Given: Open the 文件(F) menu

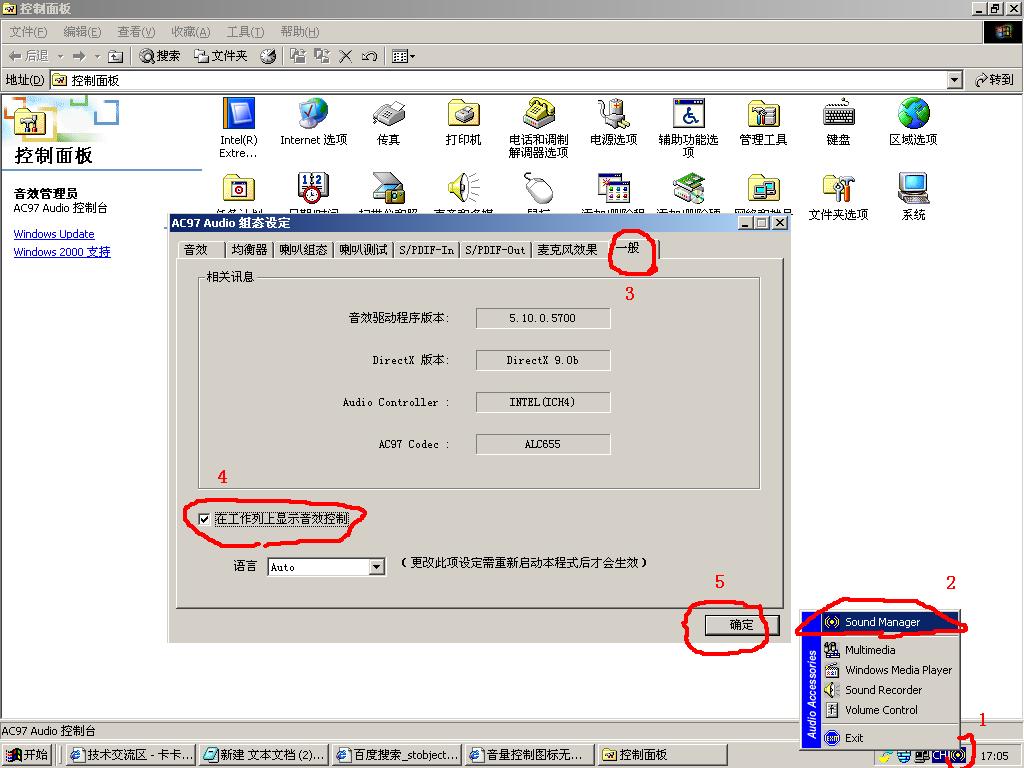Looking at the screenshot, I should tap(28, 32).
